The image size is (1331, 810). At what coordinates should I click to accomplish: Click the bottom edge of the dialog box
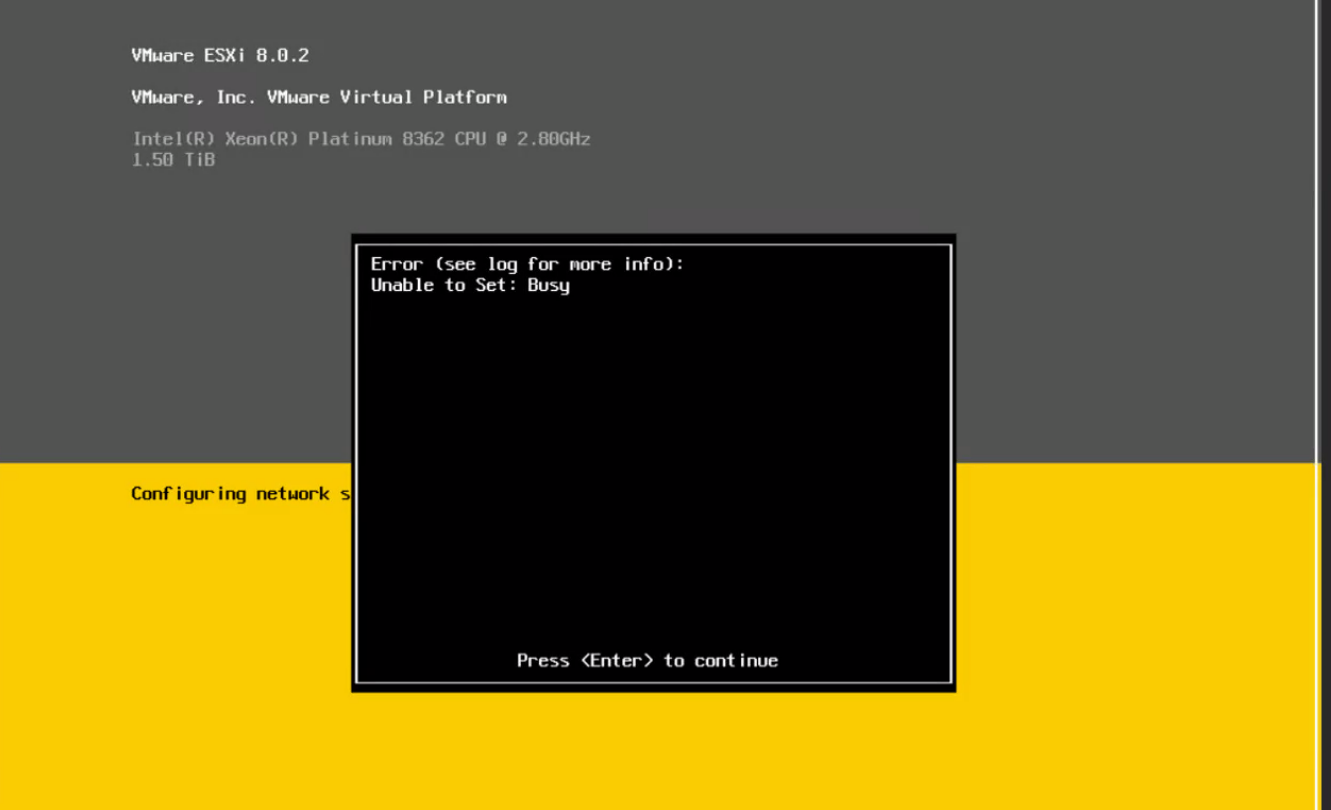[650, 688]
